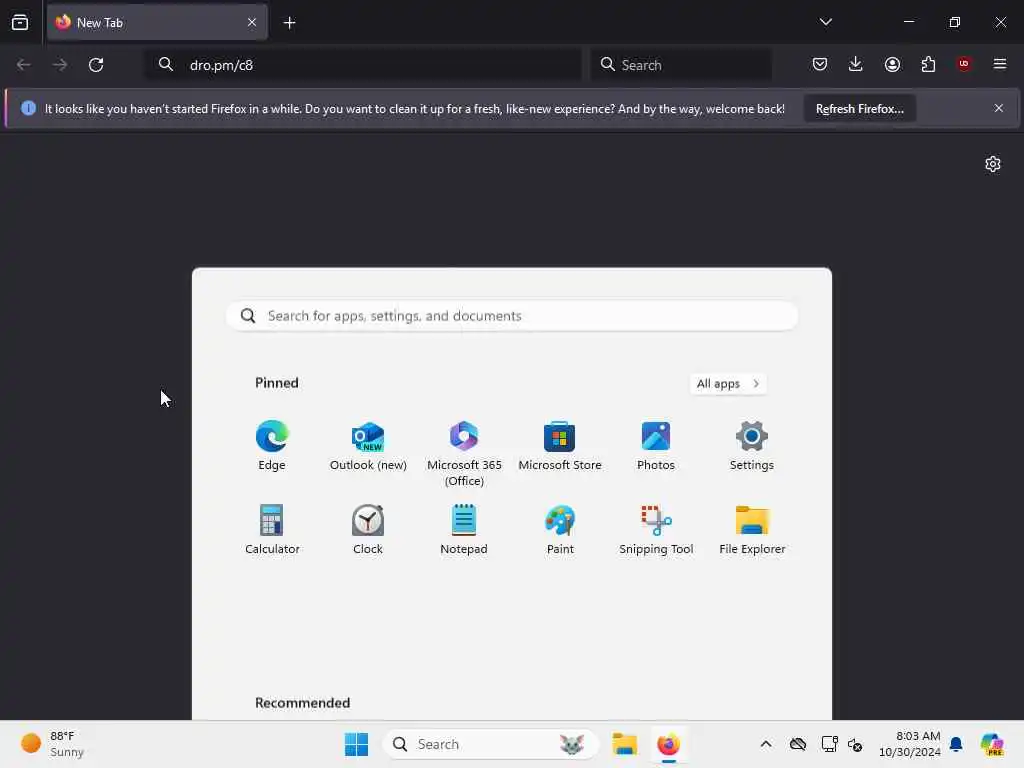1024x768 pixels.
Task: Close the New Tab tab
Action: 252,23
